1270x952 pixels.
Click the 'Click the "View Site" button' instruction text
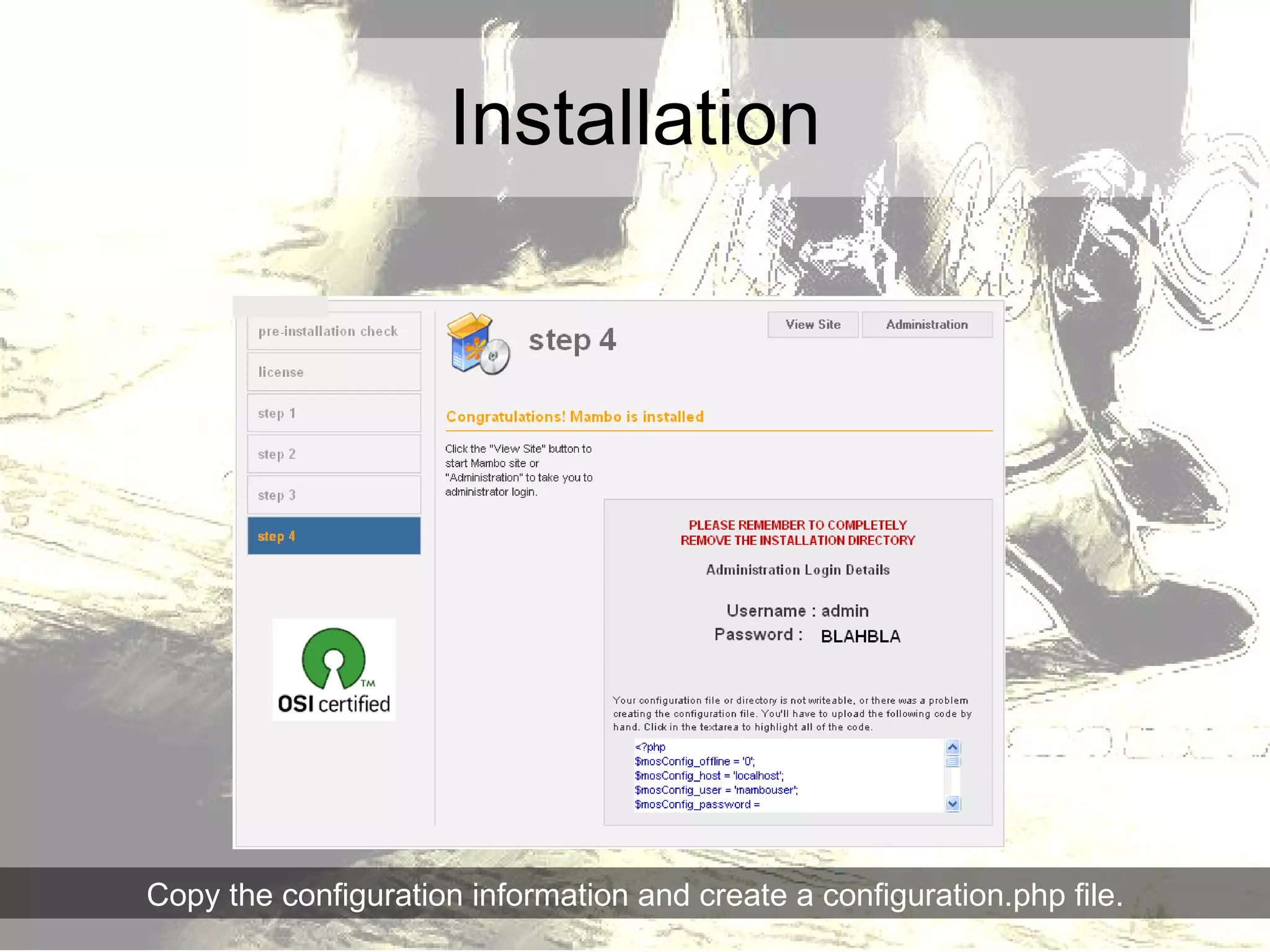(518, 470)
